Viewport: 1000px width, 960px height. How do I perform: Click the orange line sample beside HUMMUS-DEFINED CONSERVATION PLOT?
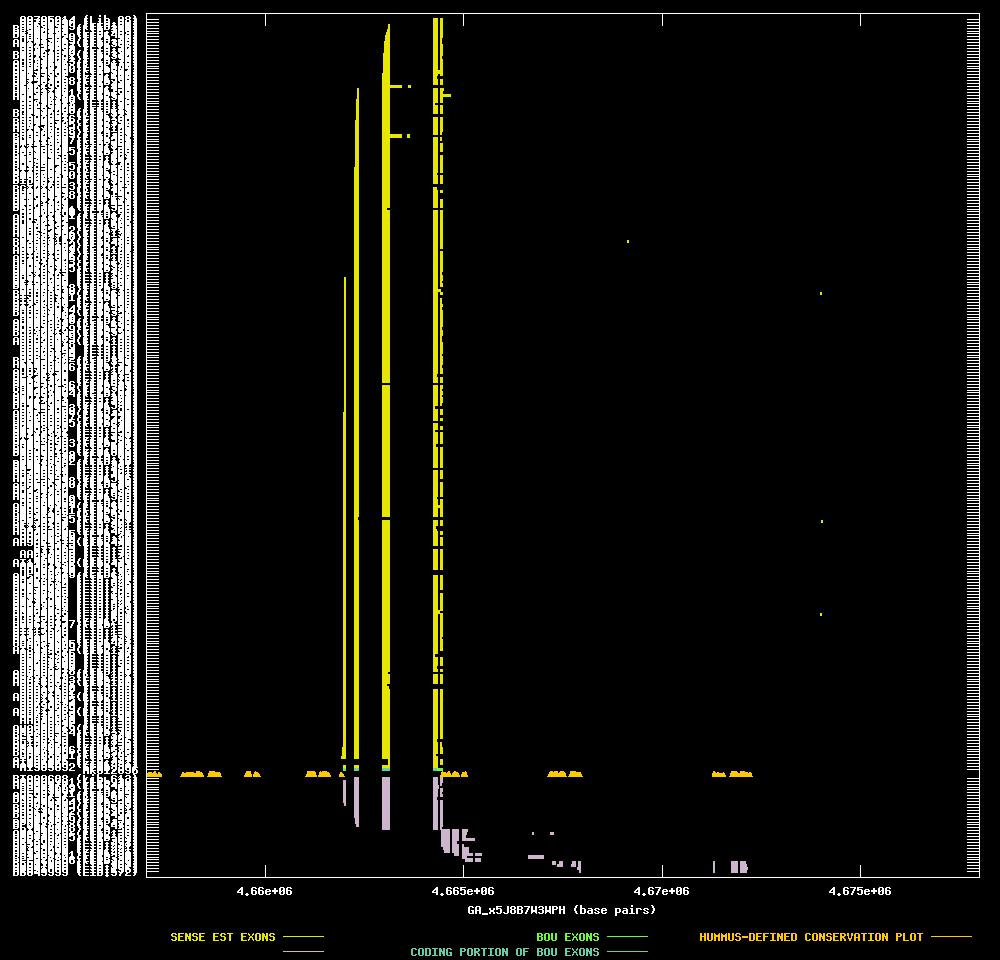tap(952, 937)
